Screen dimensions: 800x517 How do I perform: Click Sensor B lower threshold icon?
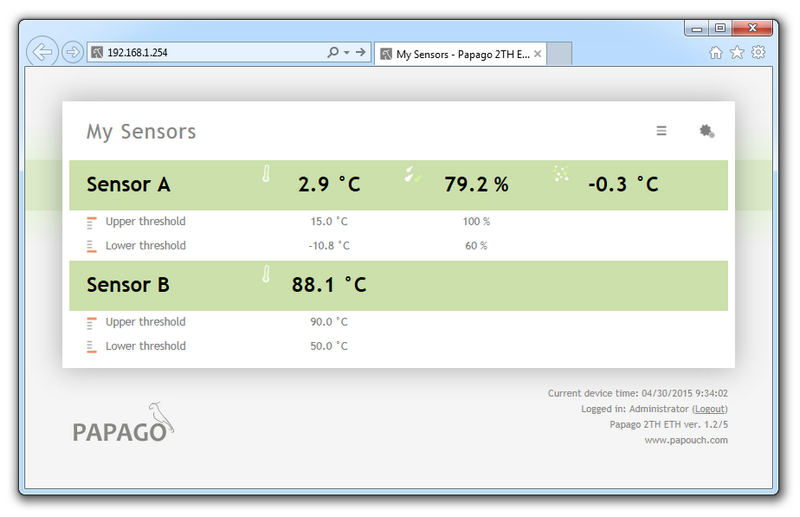(x=92, y=346)
